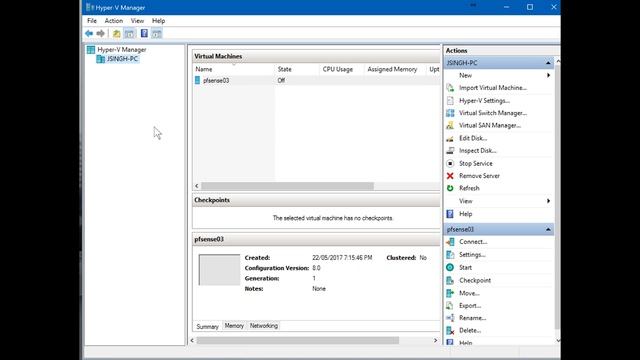Screen dimensions: 640x360
Task: Click the Created date value 22/05/2017
Action: [342, 258]
